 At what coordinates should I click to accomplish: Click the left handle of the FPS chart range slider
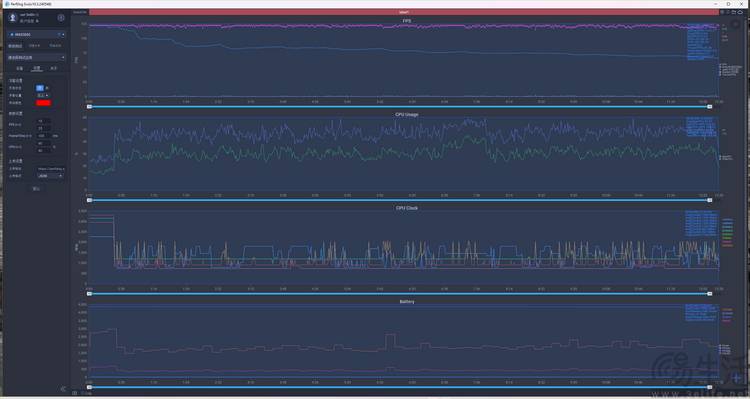89,107
